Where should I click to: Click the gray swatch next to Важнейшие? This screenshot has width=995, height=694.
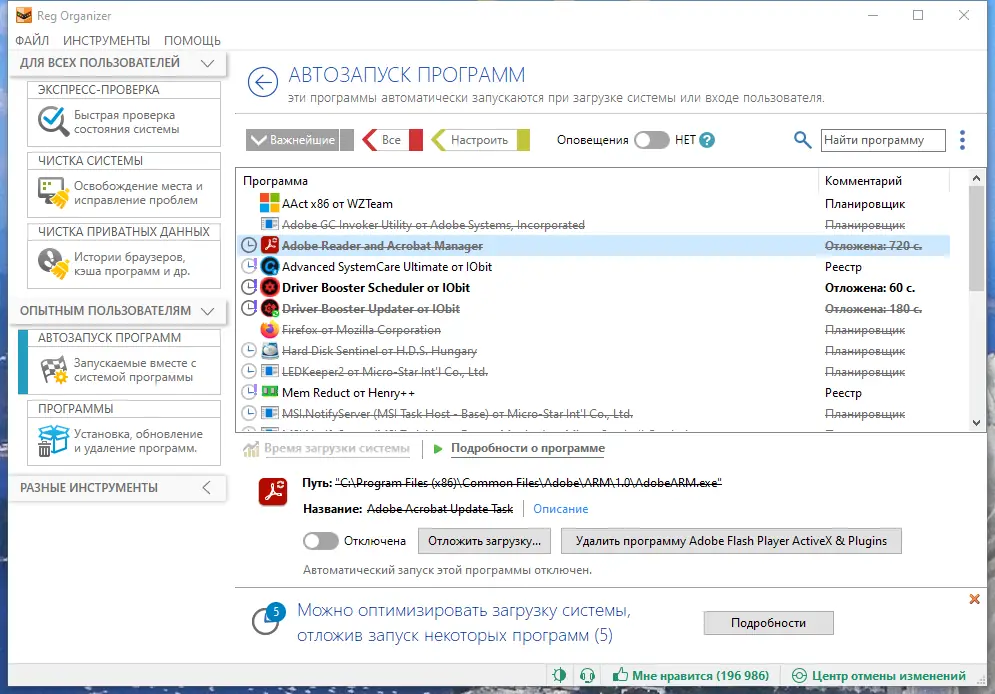(x=346, y=140)
